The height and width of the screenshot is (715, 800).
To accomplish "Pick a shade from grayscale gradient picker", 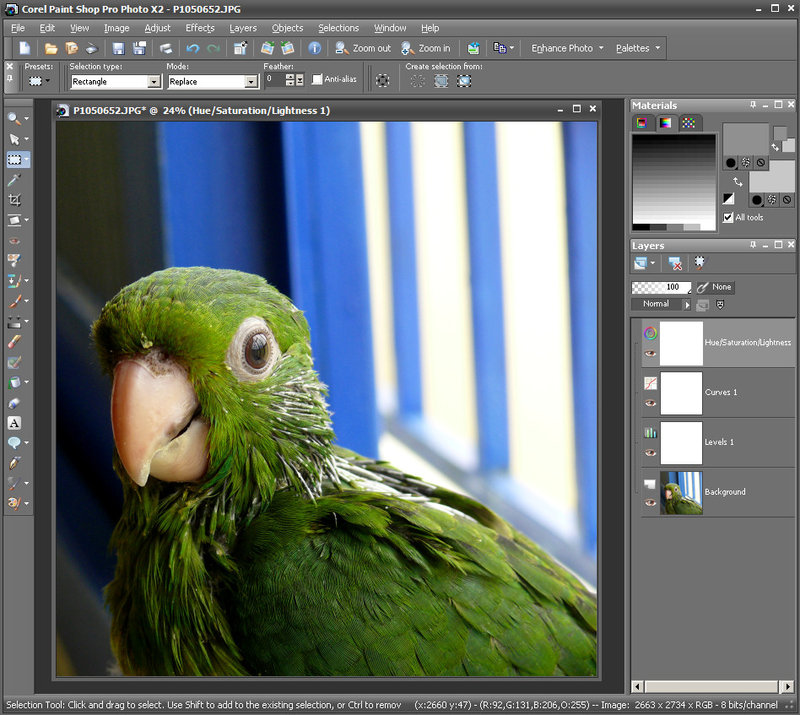I will click(x=673, y=179).
